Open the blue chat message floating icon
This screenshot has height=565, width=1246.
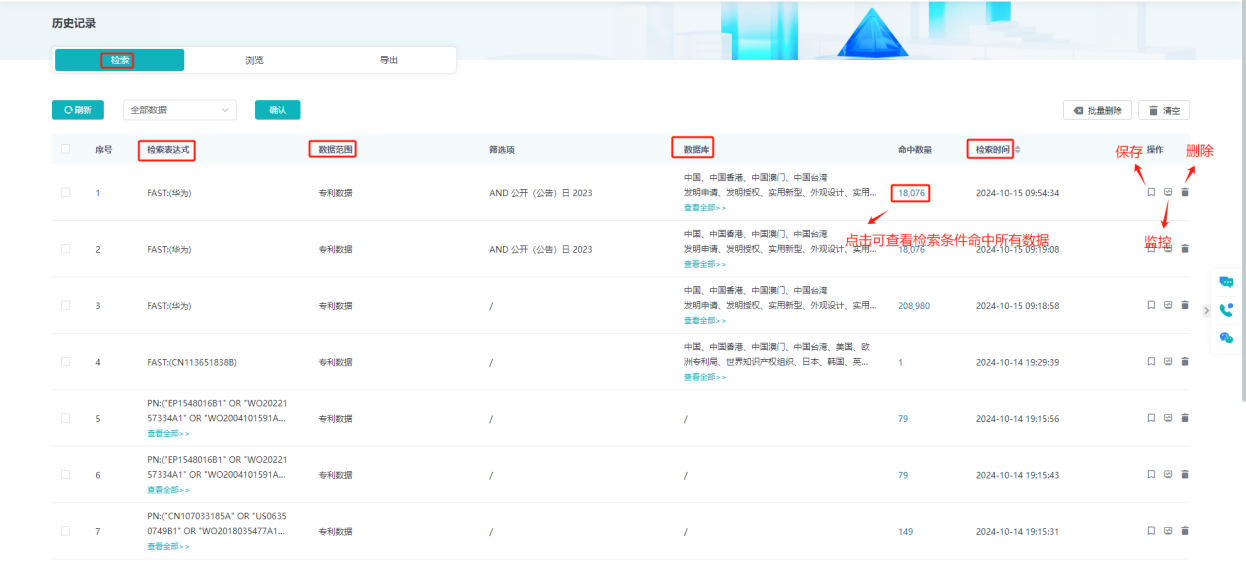(1226, 282)
